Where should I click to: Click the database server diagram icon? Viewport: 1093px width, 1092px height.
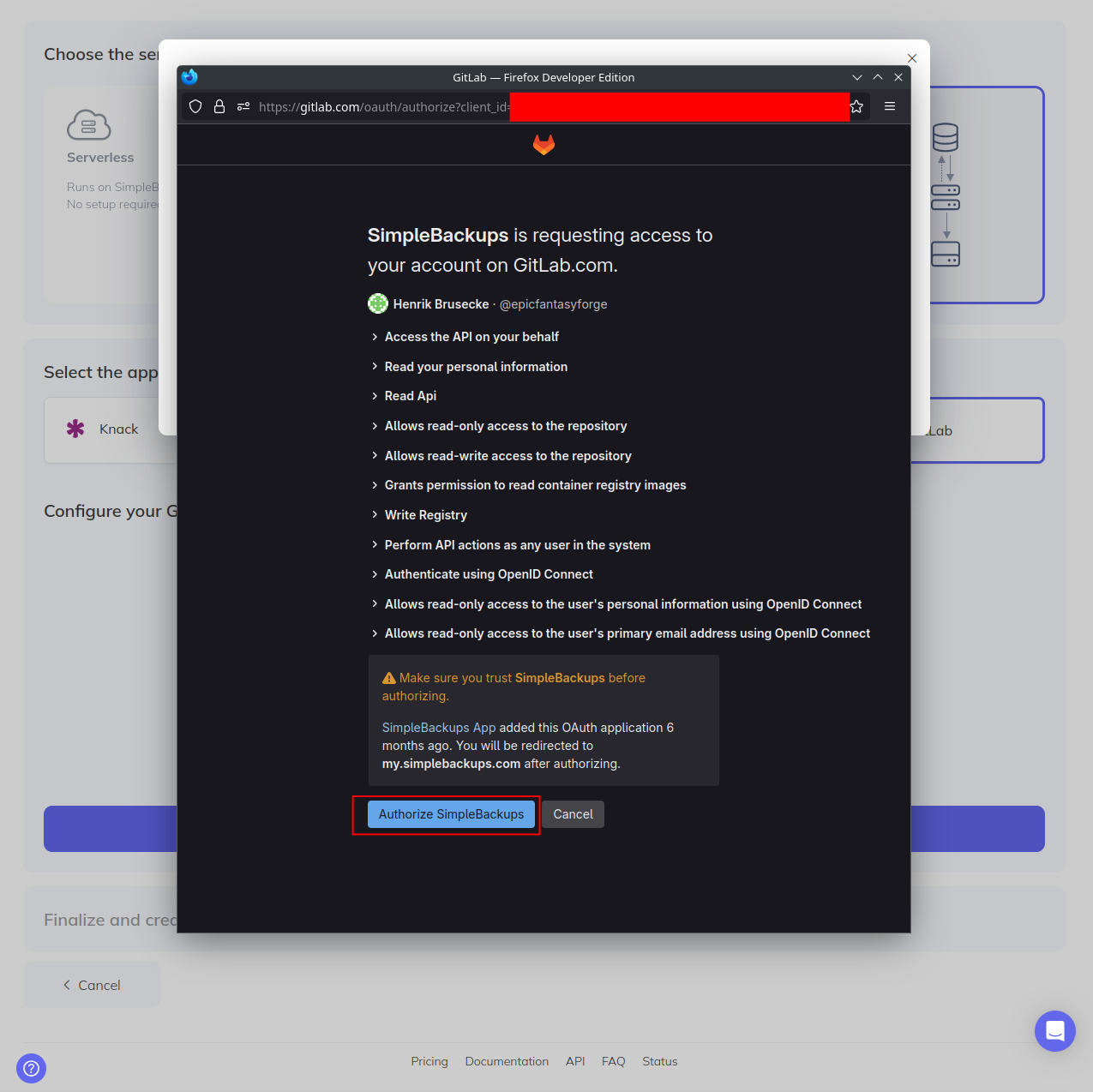(946, 195)
